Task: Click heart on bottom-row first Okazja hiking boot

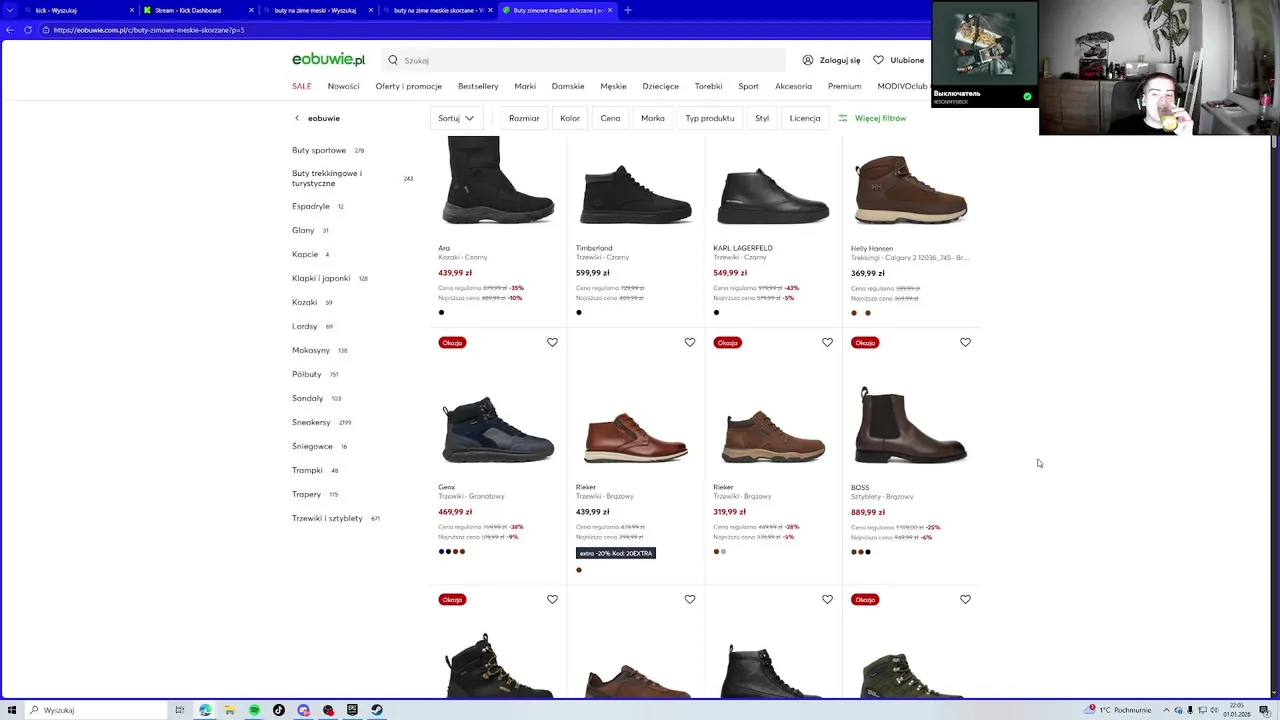Action: (x=552, y=599)
